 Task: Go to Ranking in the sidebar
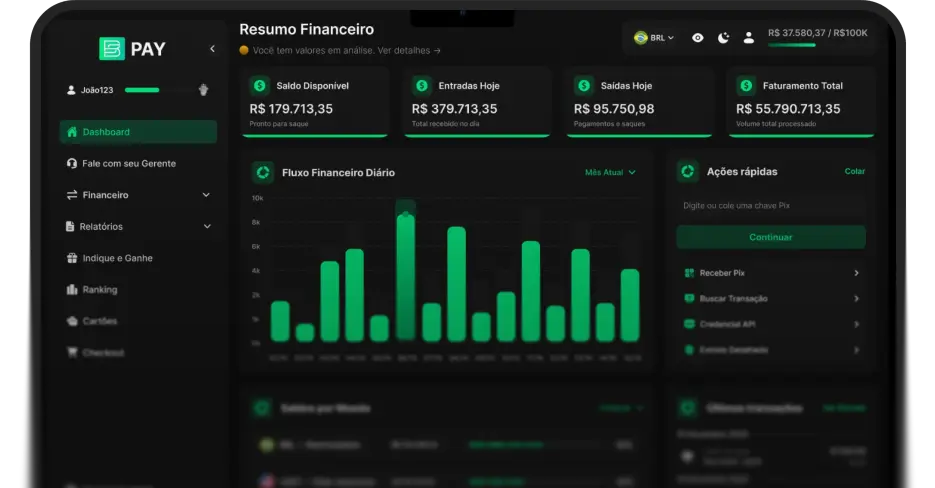pos(99,290)
